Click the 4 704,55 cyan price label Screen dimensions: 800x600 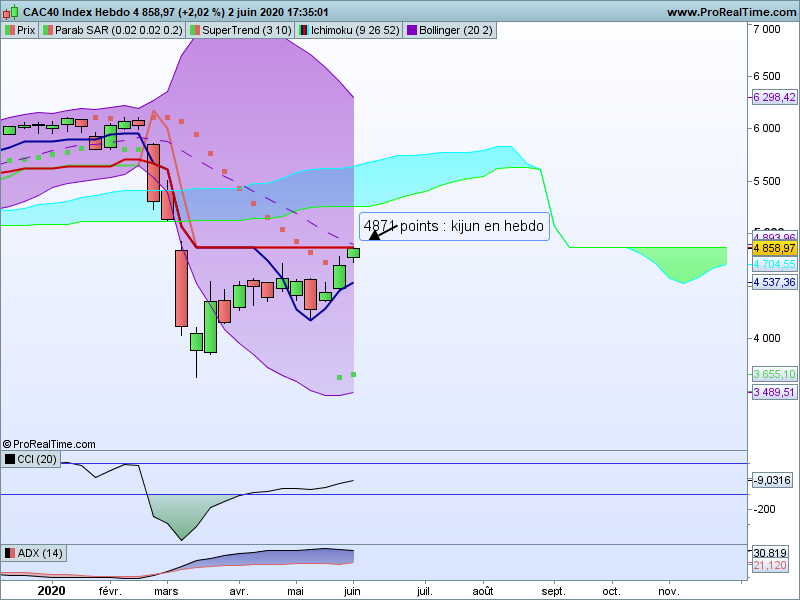click(774, 264)
